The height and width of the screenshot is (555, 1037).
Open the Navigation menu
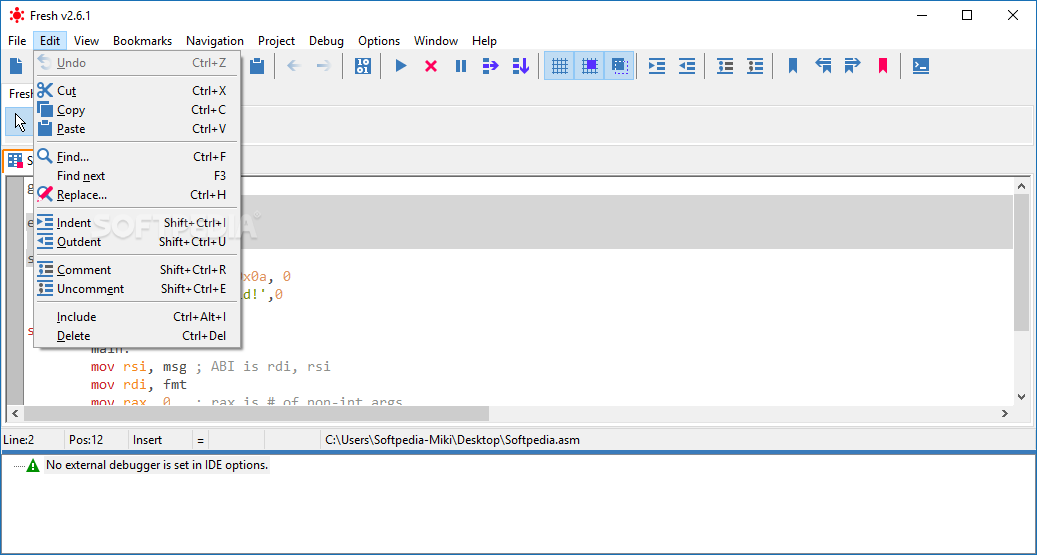(215, 41)
